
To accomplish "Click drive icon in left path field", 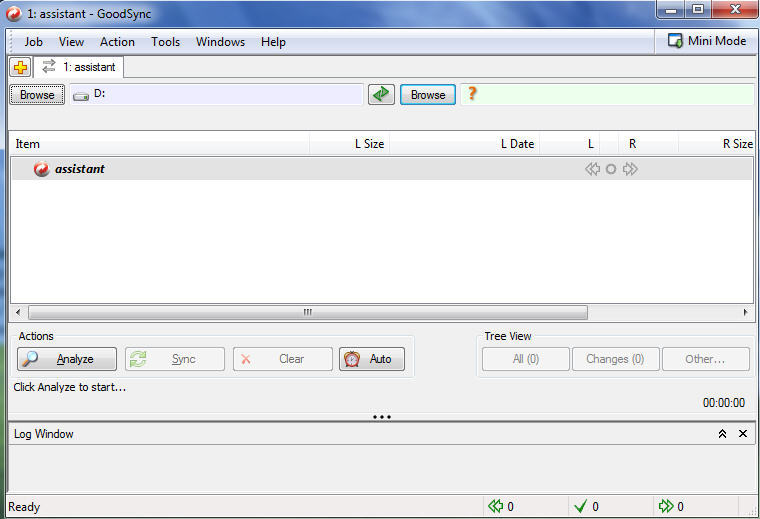I will coord(81,96).
